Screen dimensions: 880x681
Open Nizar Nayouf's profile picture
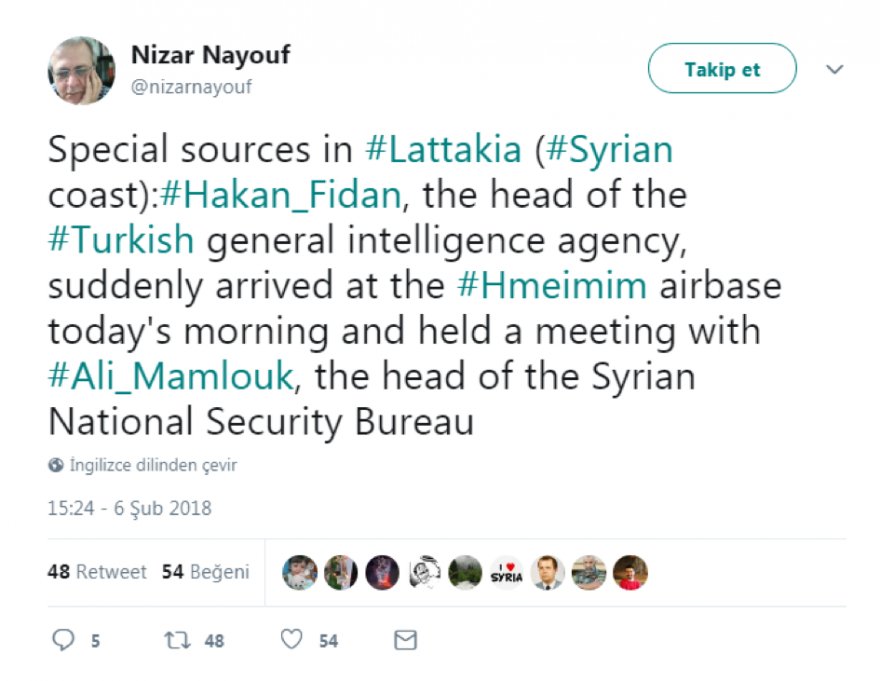[x=81, y=71]
